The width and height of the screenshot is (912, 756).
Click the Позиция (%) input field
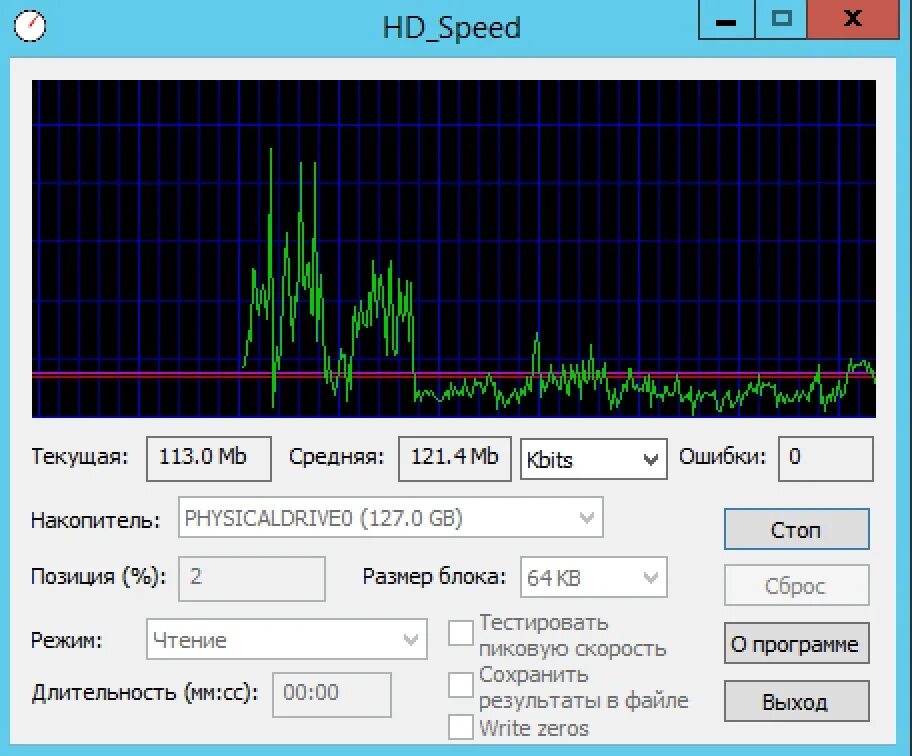click(x=251, y=578)
